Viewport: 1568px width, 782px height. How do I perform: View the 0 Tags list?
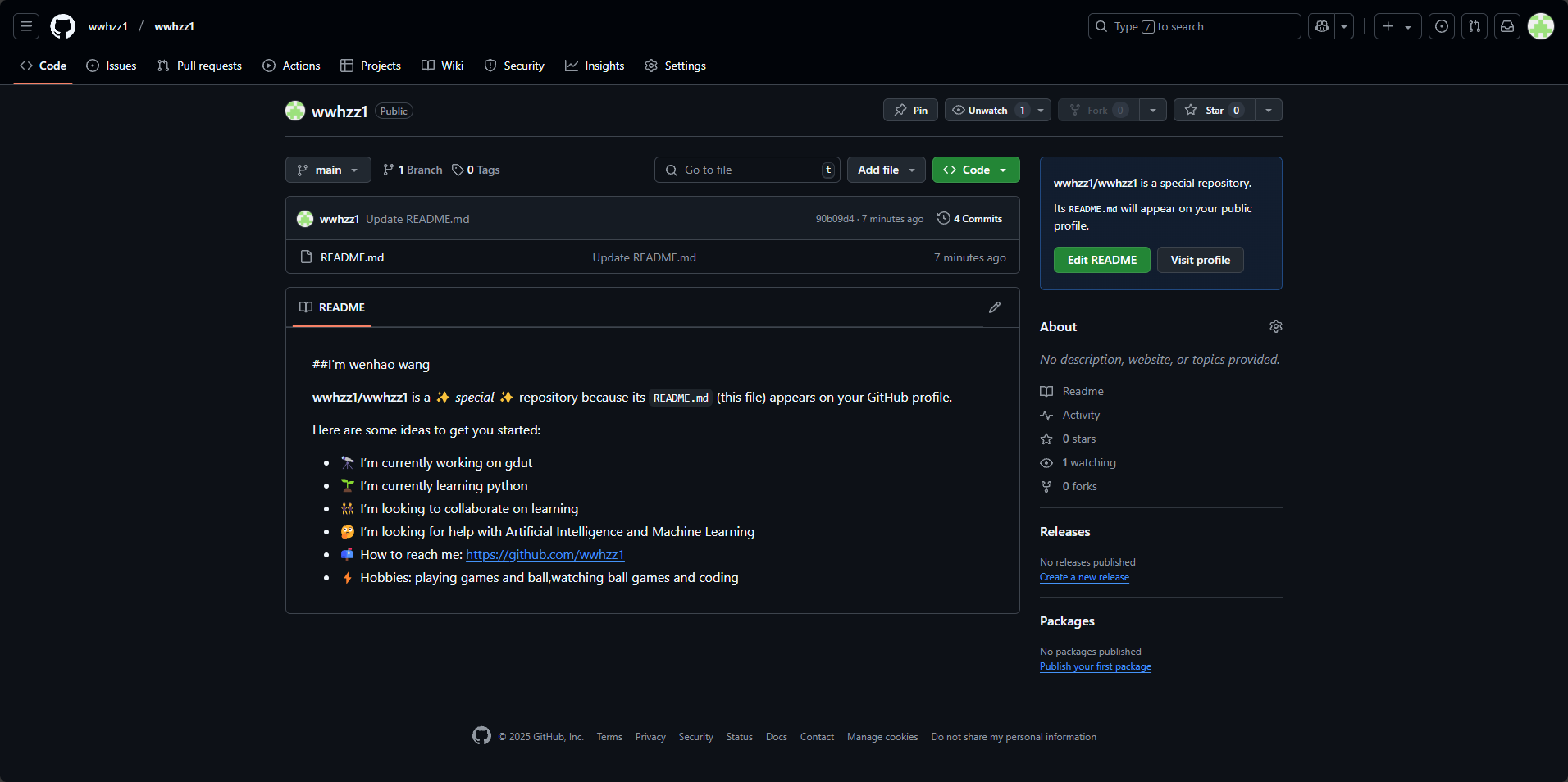(x=476, y=170)
